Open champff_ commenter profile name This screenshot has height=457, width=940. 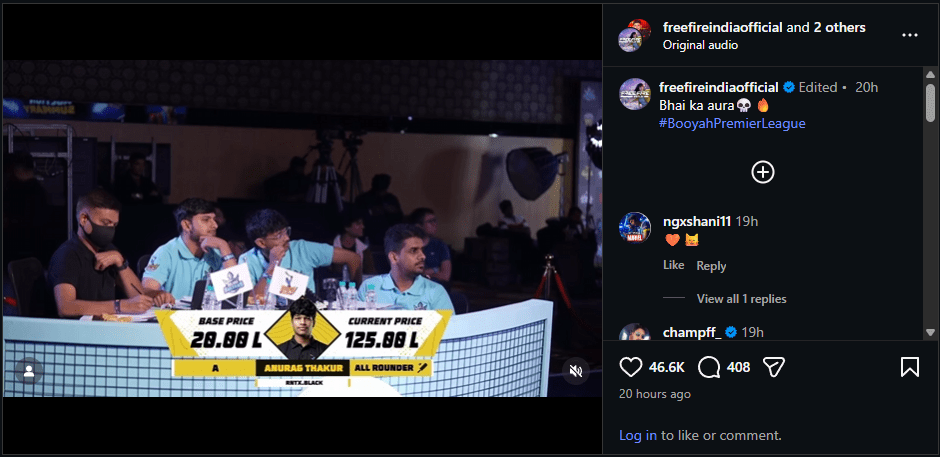(692, 332)
